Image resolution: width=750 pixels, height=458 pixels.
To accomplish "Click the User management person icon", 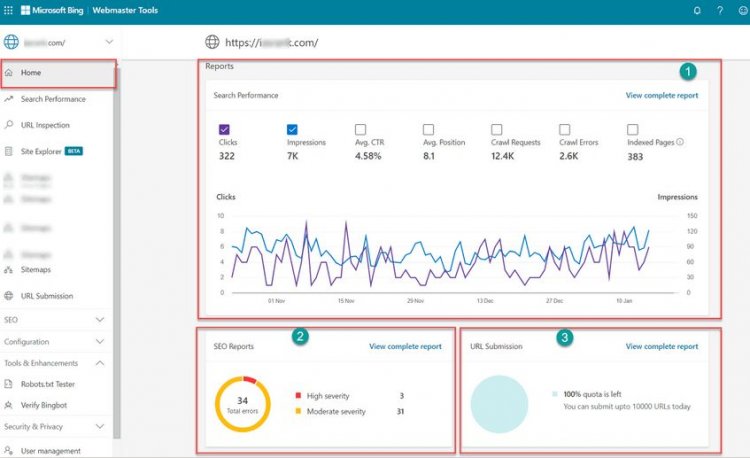I will [x=9, y=450].
